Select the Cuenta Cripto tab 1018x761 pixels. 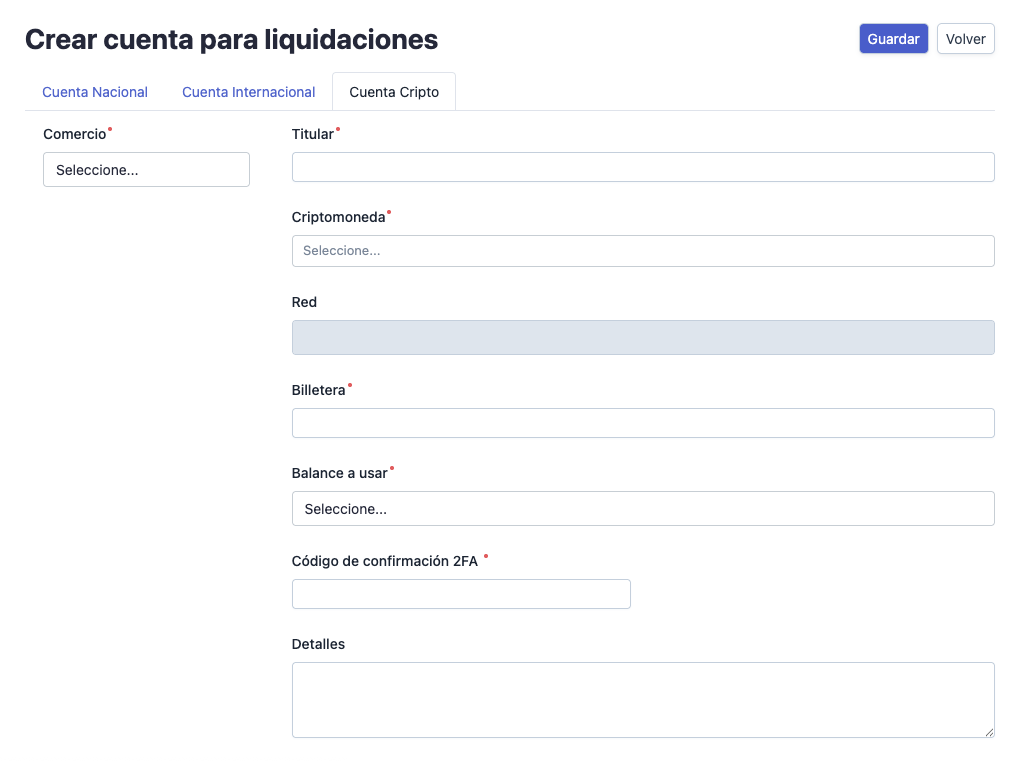pyautogui.click(x=393, y=91)
